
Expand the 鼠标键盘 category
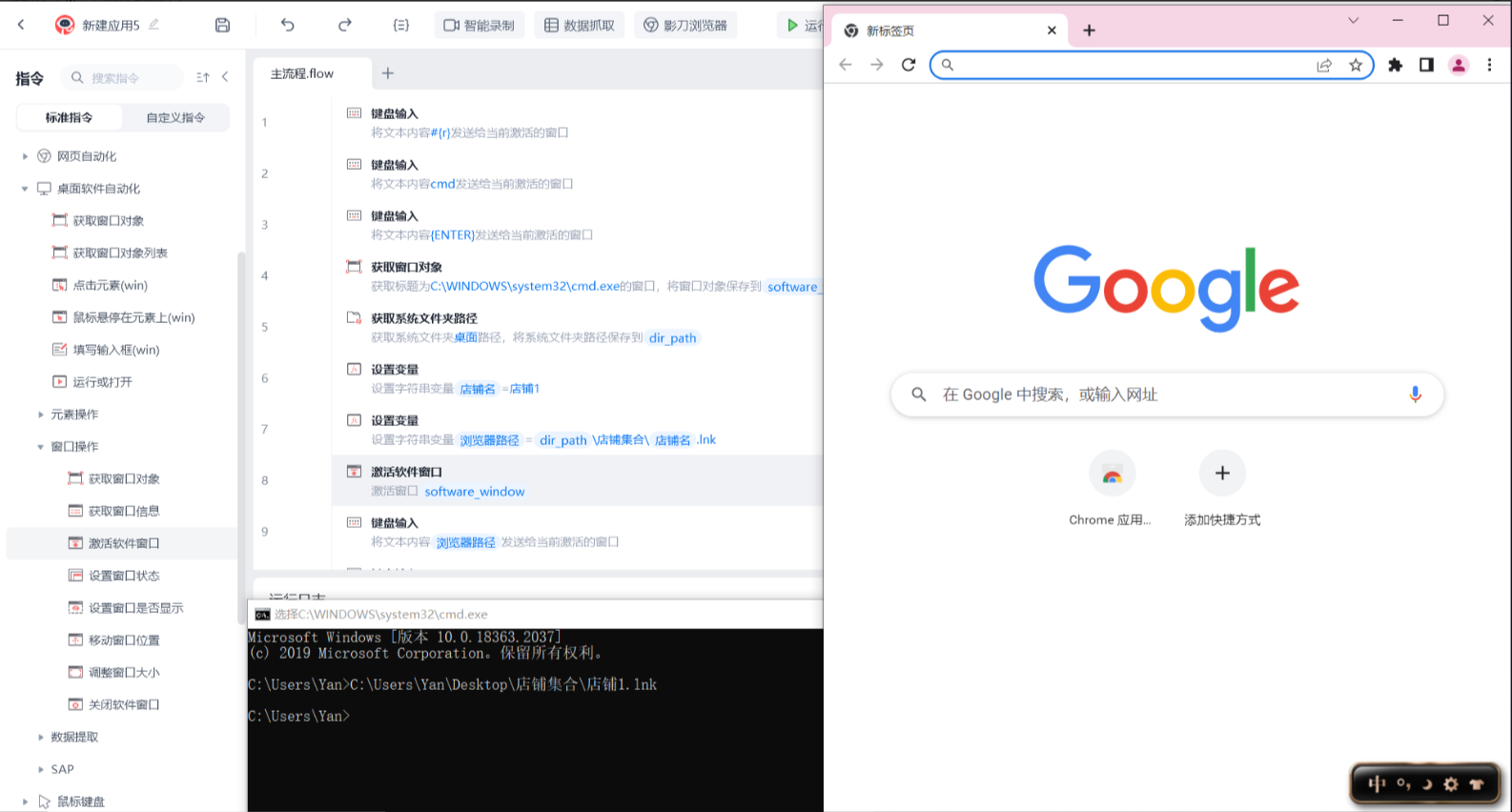coord(25,802)
